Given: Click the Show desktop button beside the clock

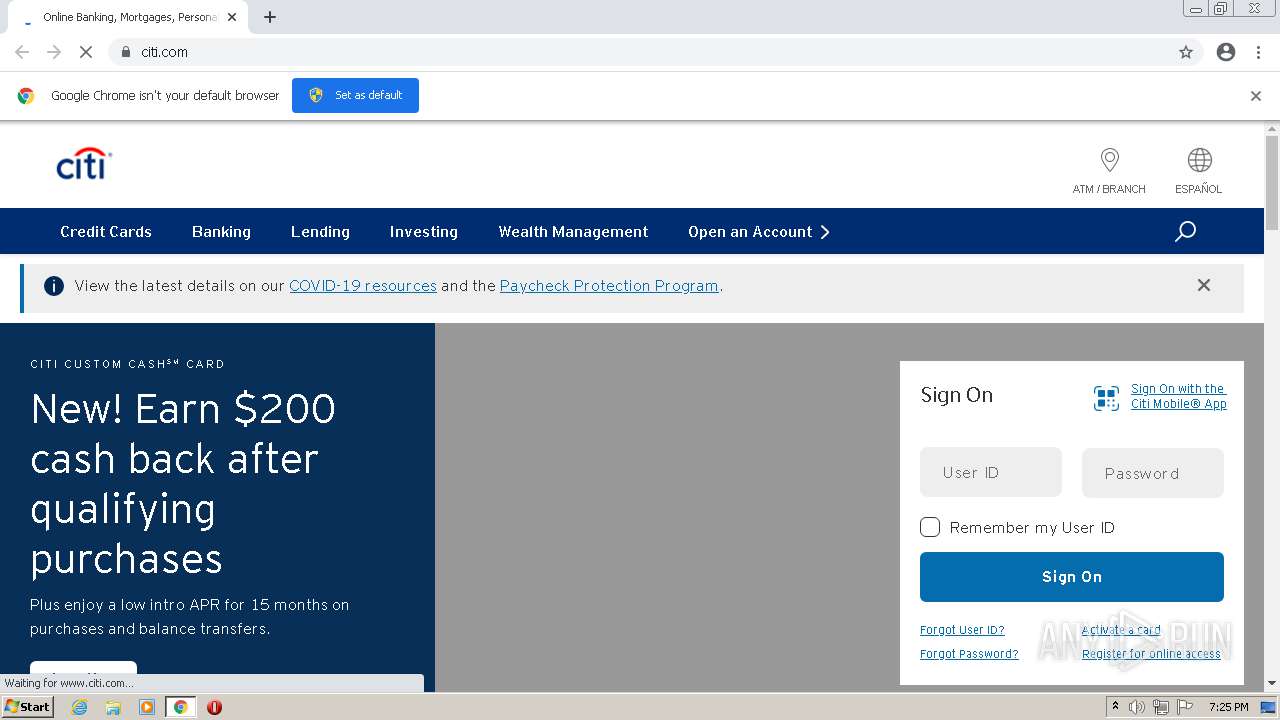Looking at the screenshot, I should point(1268,707).
